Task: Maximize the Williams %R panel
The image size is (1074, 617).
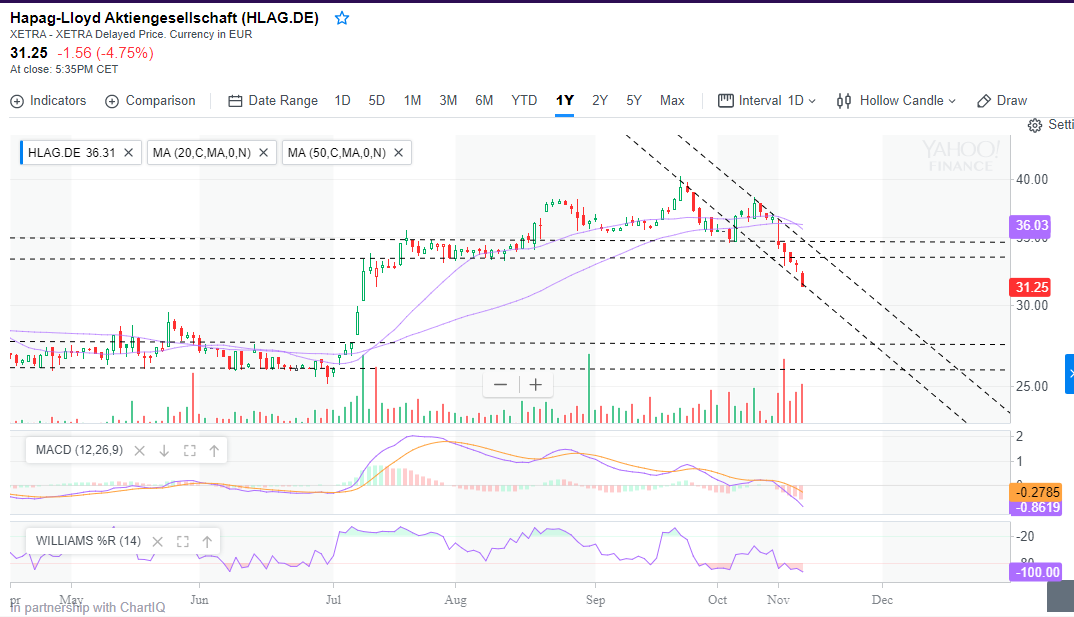Action: 182,542
